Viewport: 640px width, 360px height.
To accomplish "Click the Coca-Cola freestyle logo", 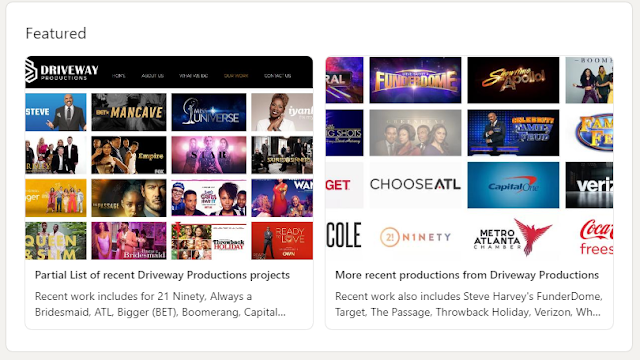I will (596, 237).
